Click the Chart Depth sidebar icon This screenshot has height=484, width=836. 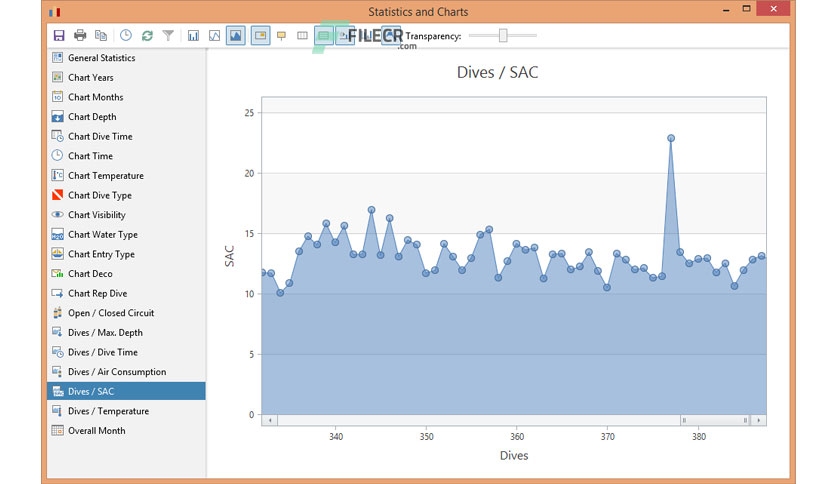tap(58, 117)
